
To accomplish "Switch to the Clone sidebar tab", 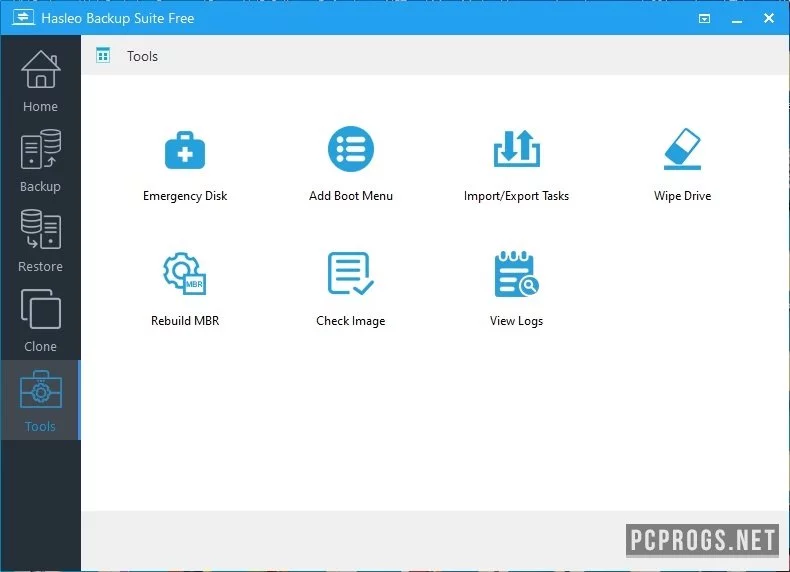I will coord(40,321).
